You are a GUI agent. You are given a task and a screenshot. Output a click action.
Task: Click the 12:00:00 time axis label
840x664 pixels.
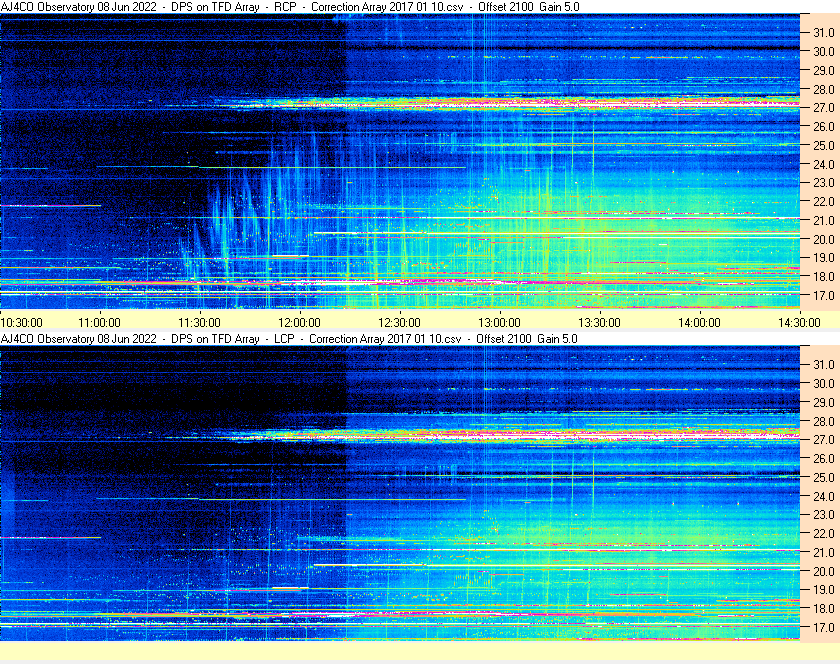click(300, 322)
